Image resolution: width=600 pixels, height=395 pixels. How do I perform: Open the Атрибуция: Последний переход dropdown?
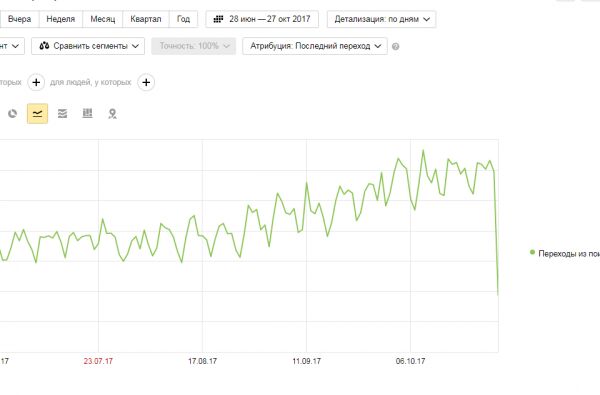[x=315, y=46]
